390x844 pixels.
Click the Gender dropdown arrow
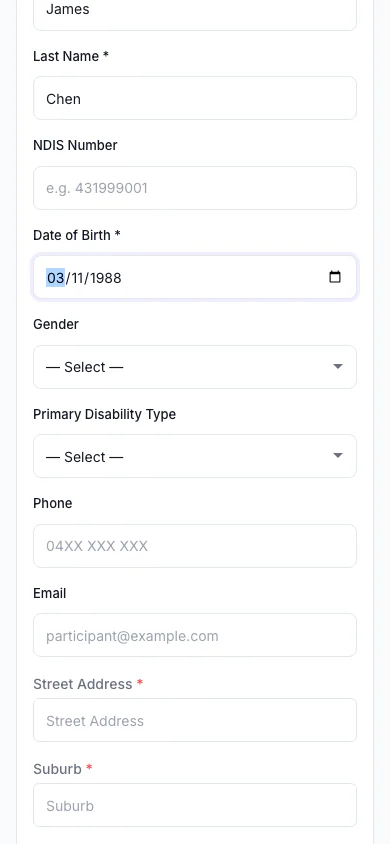tap(337, 367)
